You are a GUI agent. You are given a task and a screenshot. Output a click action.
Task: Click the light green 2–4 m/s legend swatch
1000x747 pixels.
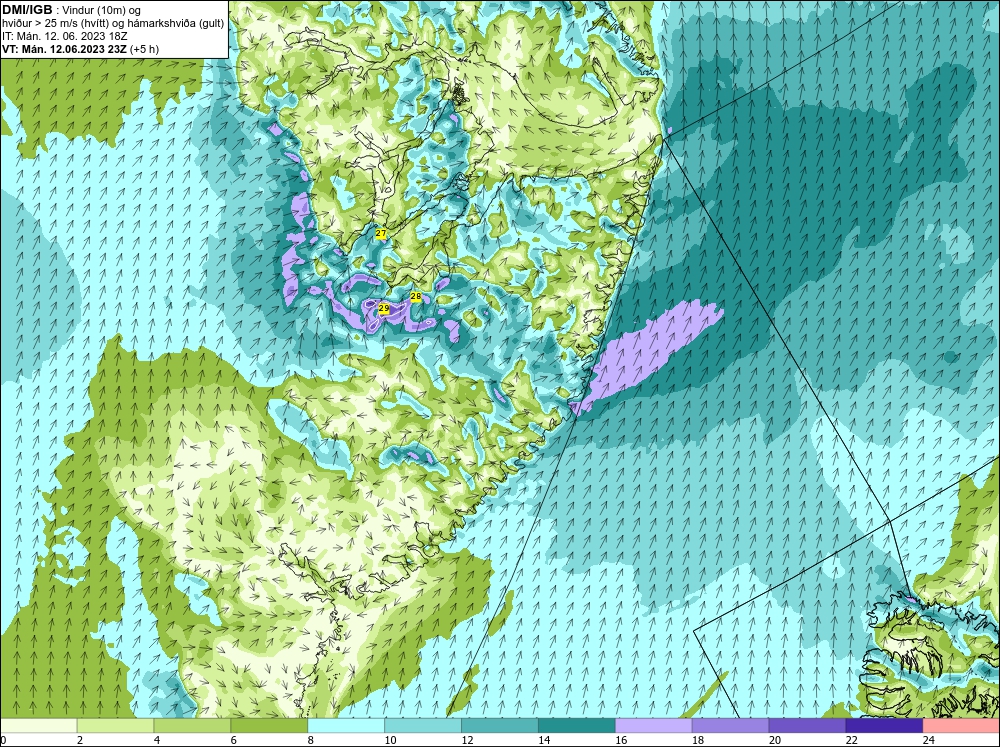tap(115, 726)
